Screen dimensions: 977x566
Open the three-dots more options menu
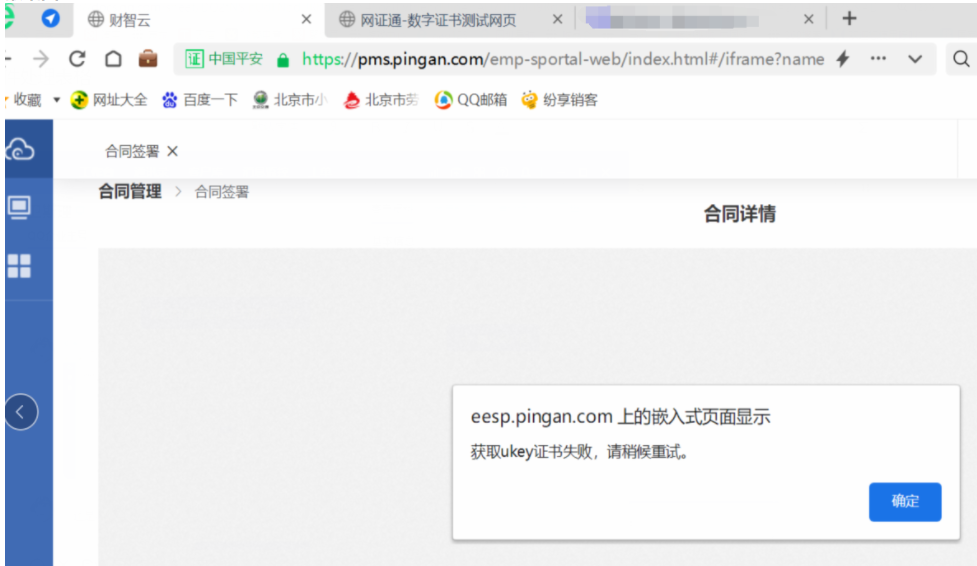point(878,59)
